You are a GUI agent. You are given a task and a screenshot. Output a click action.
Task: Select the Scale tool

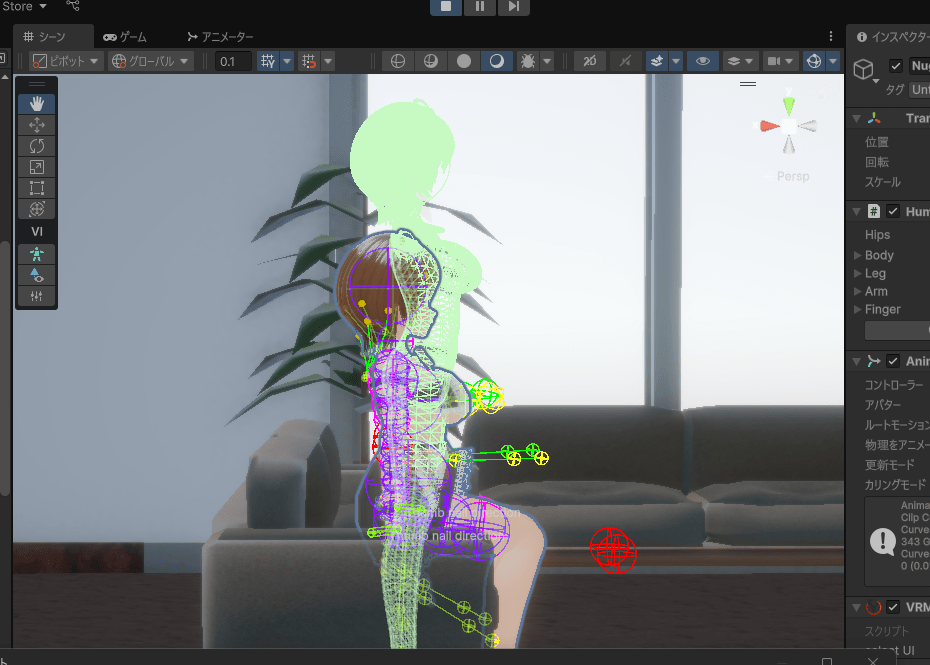click(x=37, y=167)
